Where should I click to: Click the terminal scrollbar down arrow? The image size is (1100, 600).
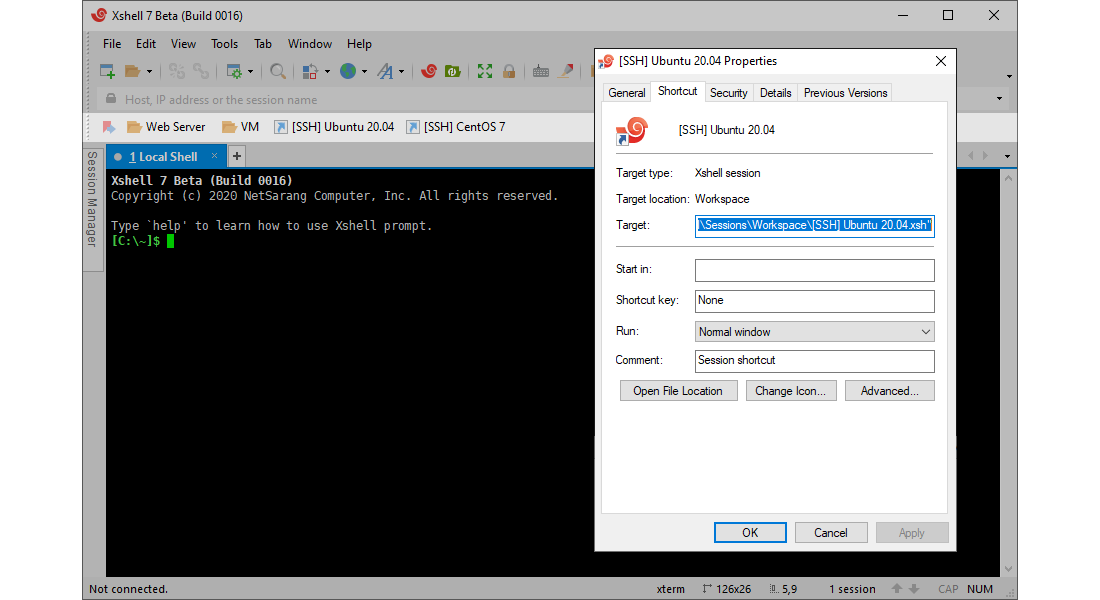coord(1008,568)
